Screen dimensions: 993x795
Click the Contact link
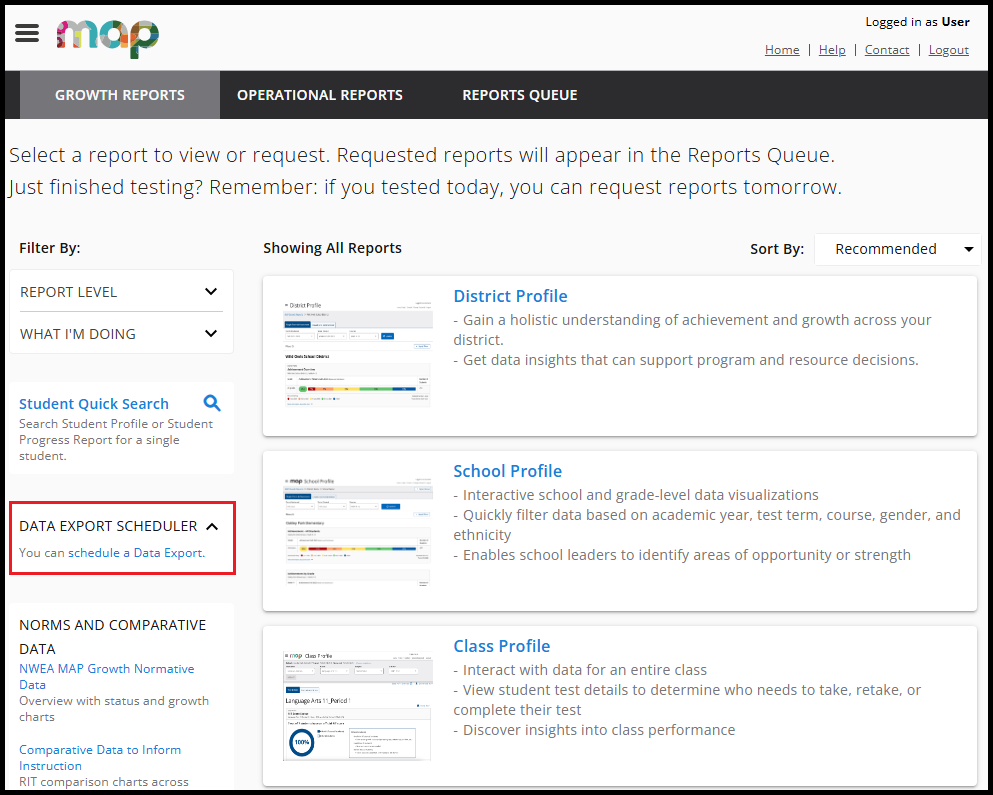(x=887, y=50)
